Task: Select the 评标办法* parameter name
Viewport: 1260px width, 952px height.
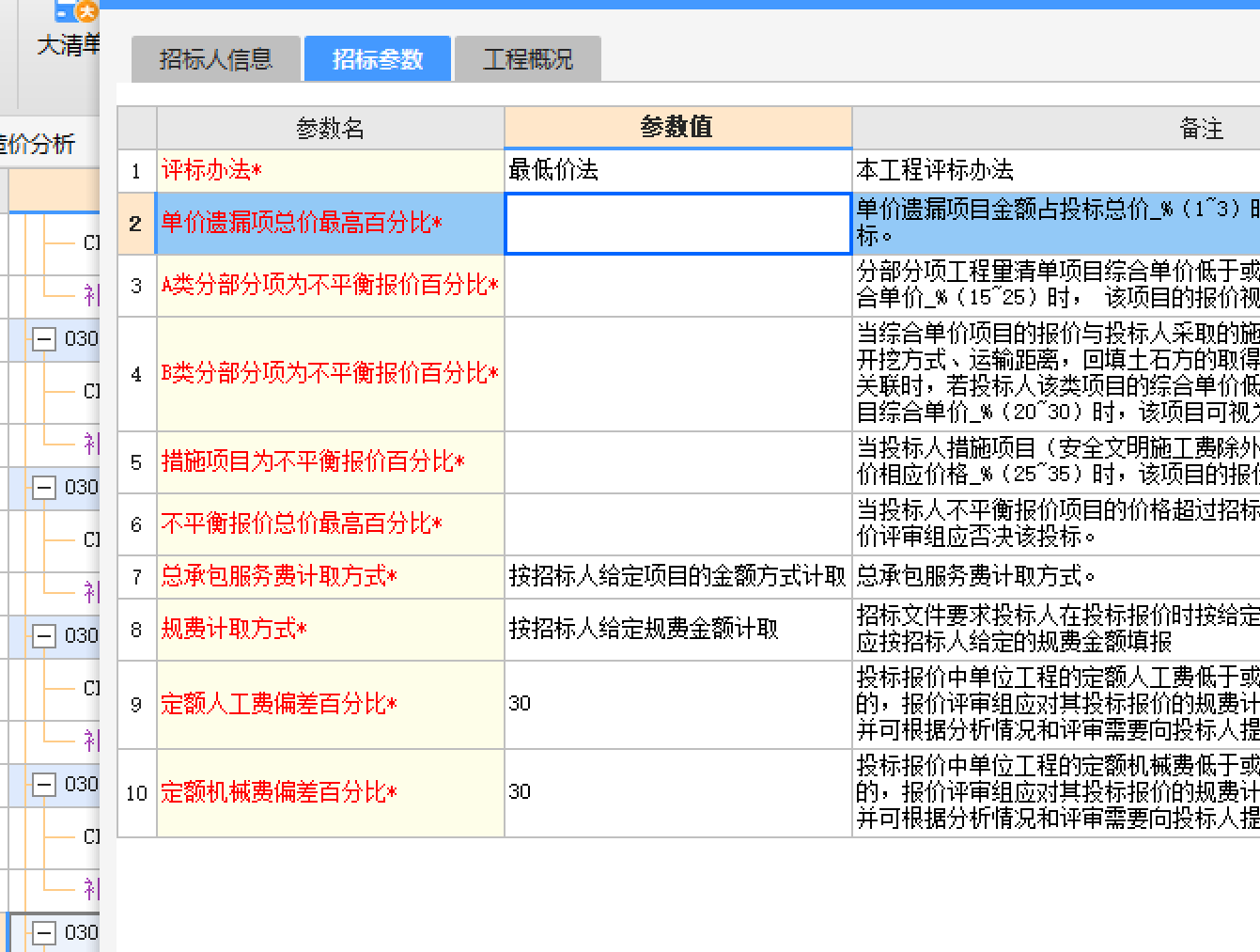Action: tap(331, 170)
